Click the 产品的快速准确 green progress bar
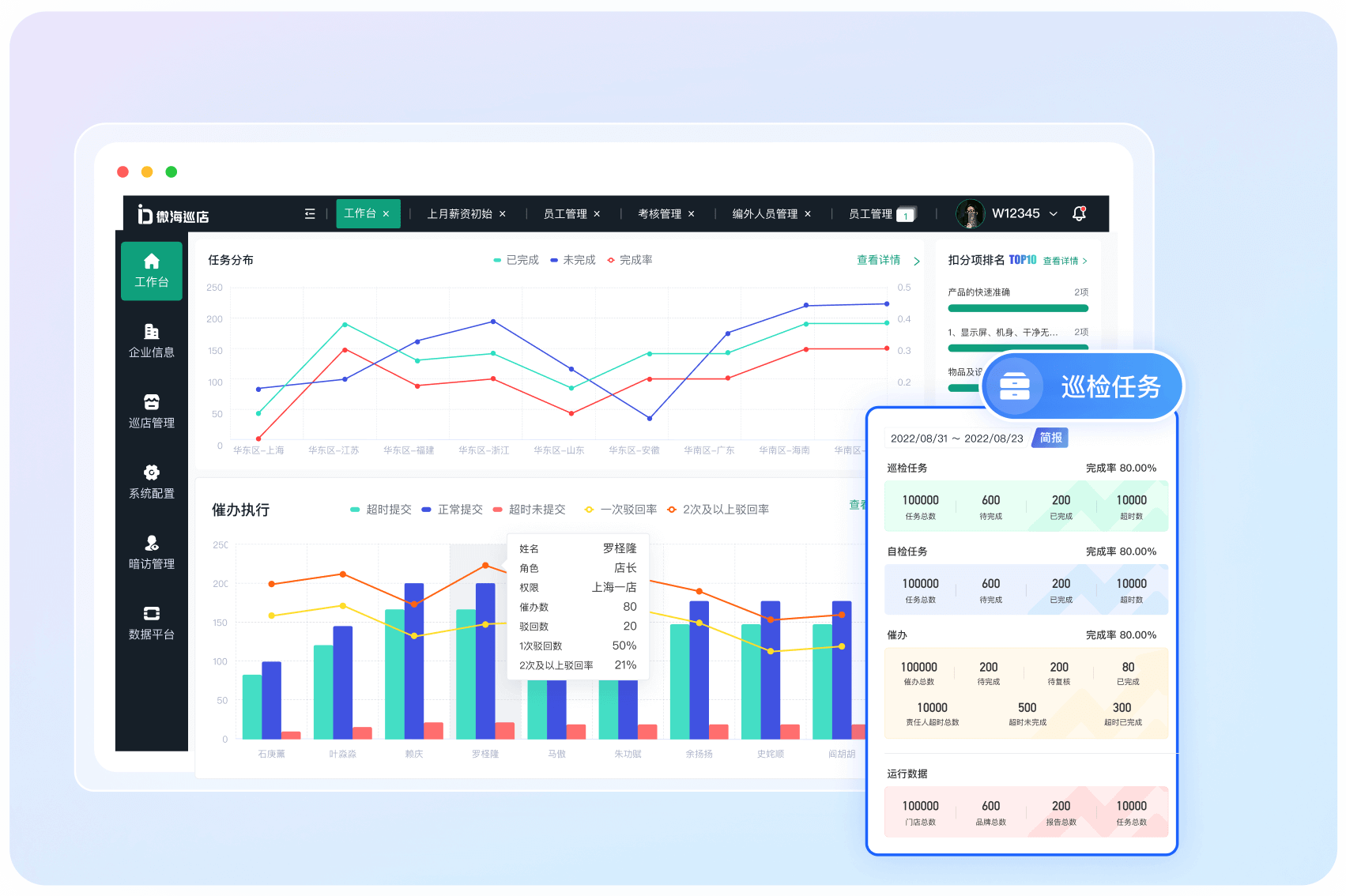This screenshot has height=896, width=1346. (x=1017, y=308)
